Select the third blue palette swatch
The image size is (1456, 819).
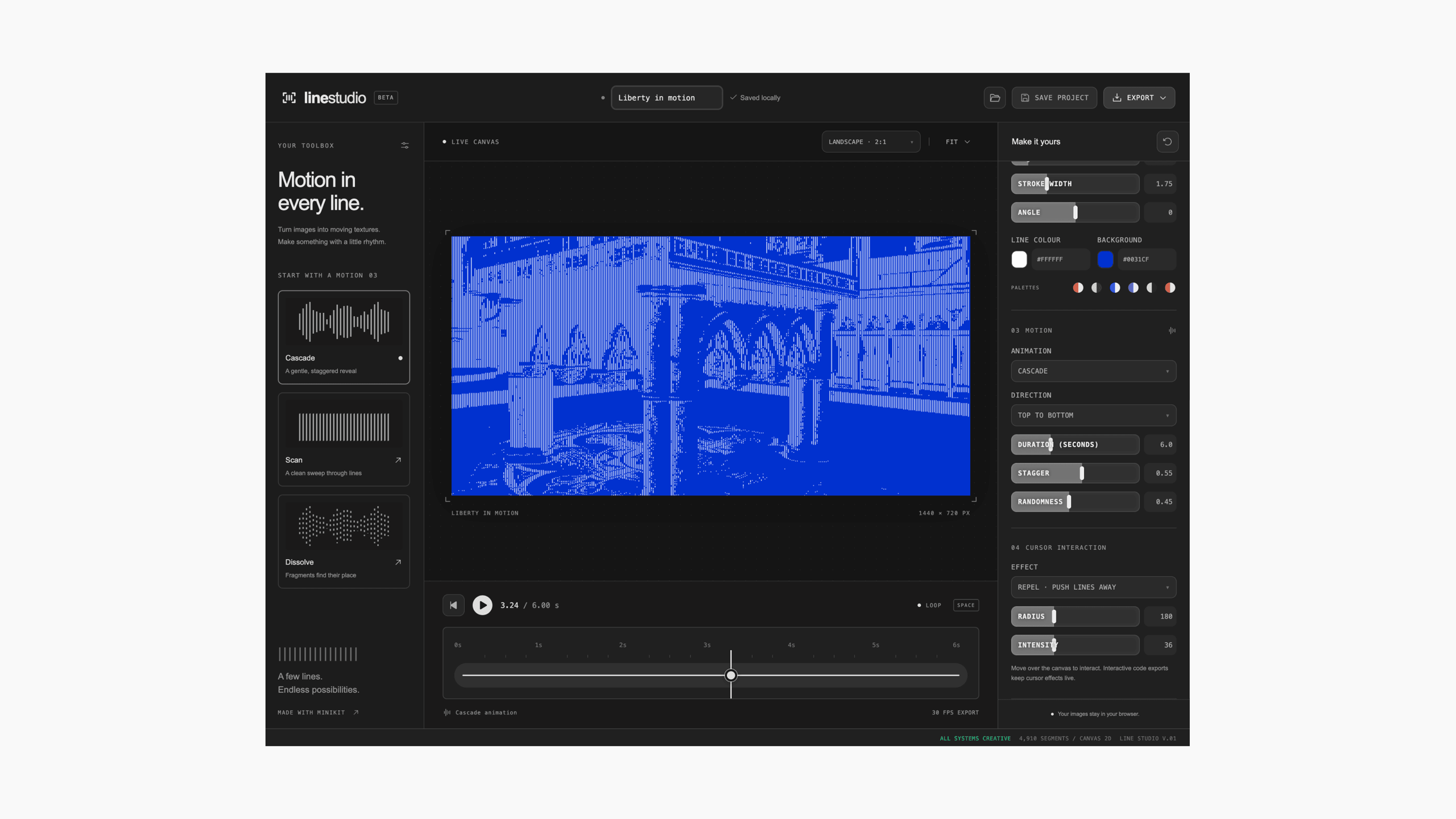[x=1115, y=288]
